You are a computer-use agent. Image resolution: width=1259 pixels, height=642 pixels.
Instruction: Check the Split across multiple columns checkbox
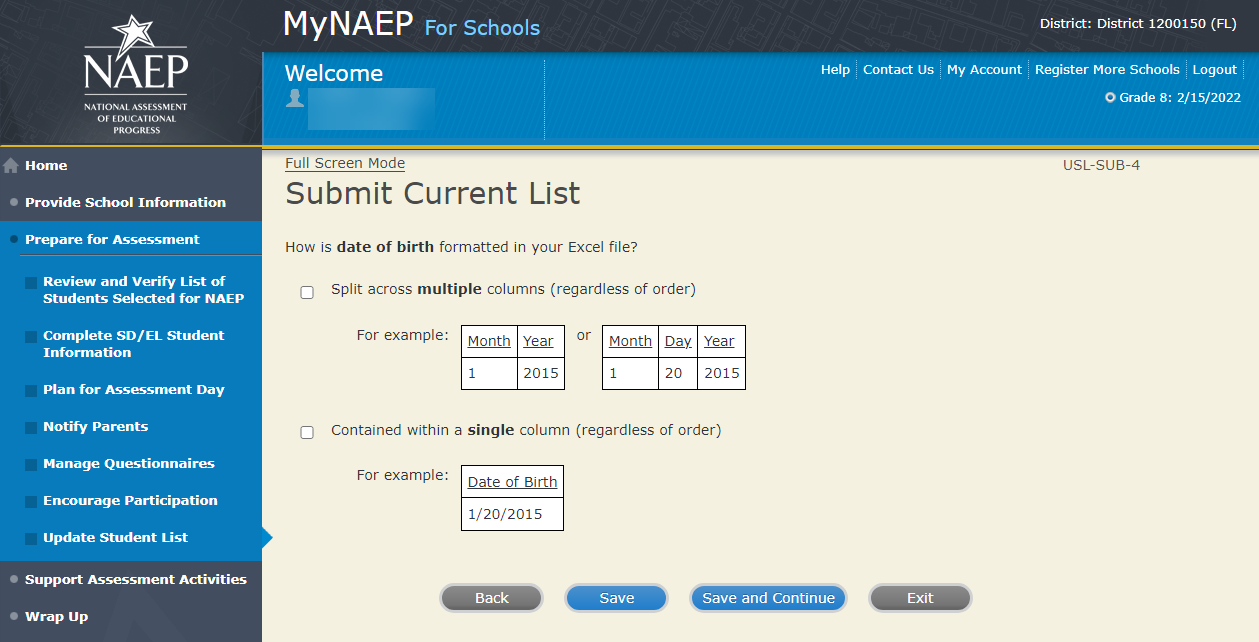[x=307, y=293]
